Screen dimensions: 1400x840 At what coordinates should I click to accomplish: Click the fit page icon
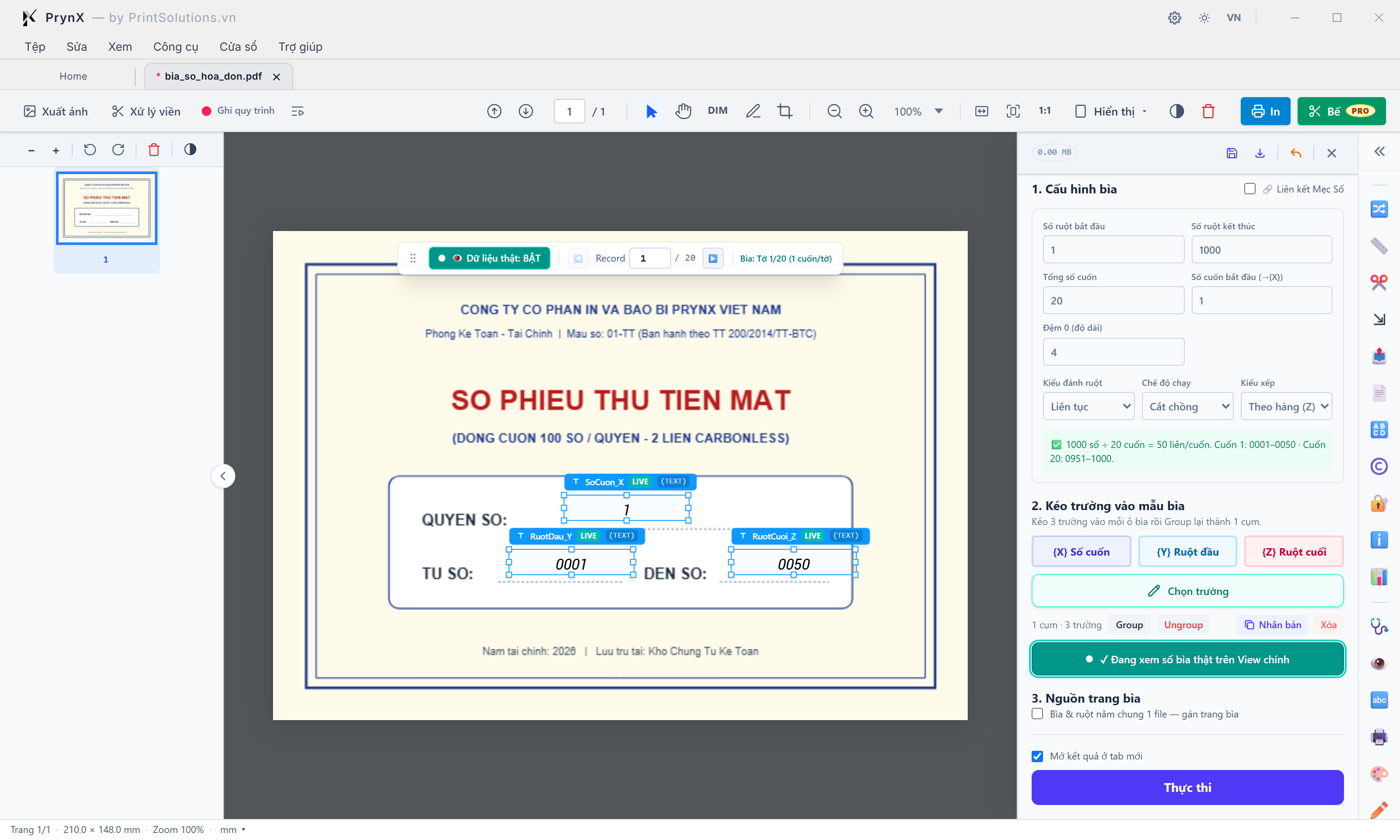[1013, 111]
